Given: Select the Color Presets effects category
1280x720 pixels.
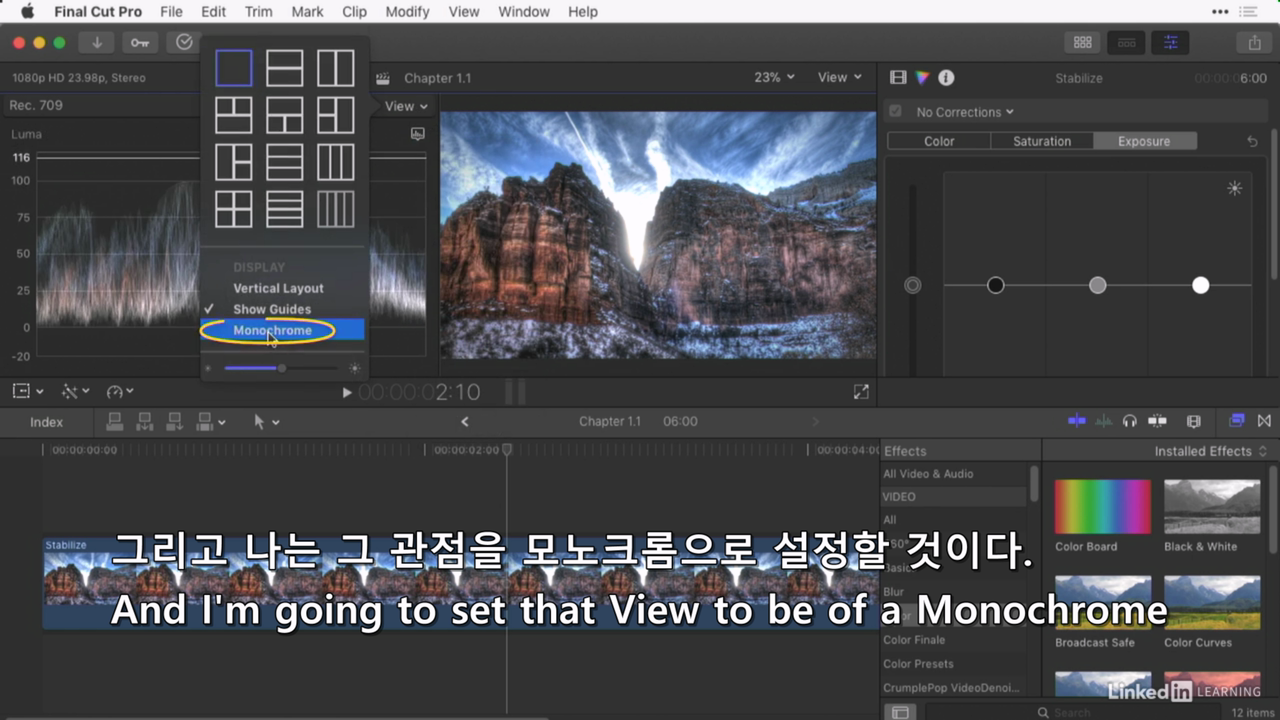Looking at the screenshot, I should [918, 664].
